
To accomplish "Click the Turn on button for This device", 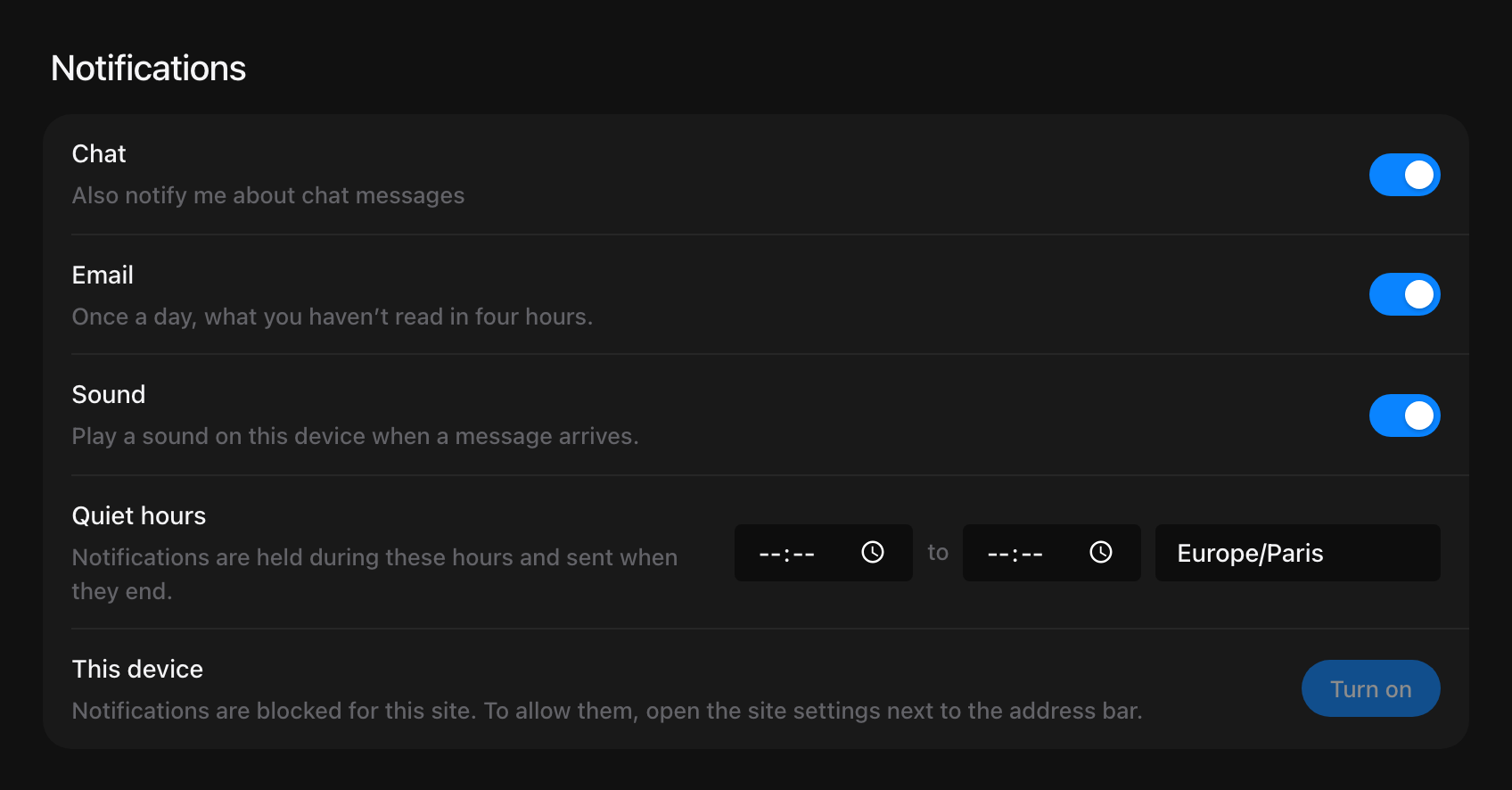I will (x=1370, y=688).
